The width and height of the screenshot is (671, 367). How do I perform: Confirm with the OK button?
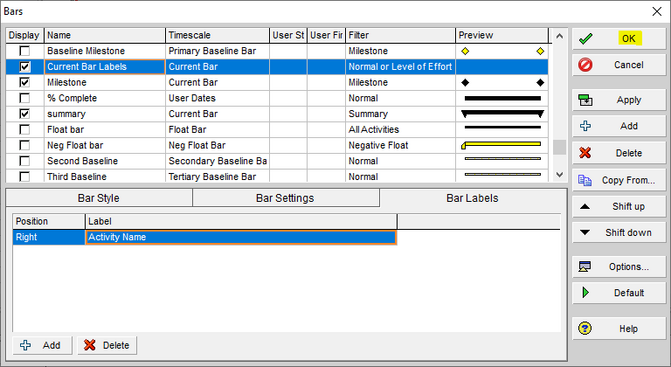(619, 39)
